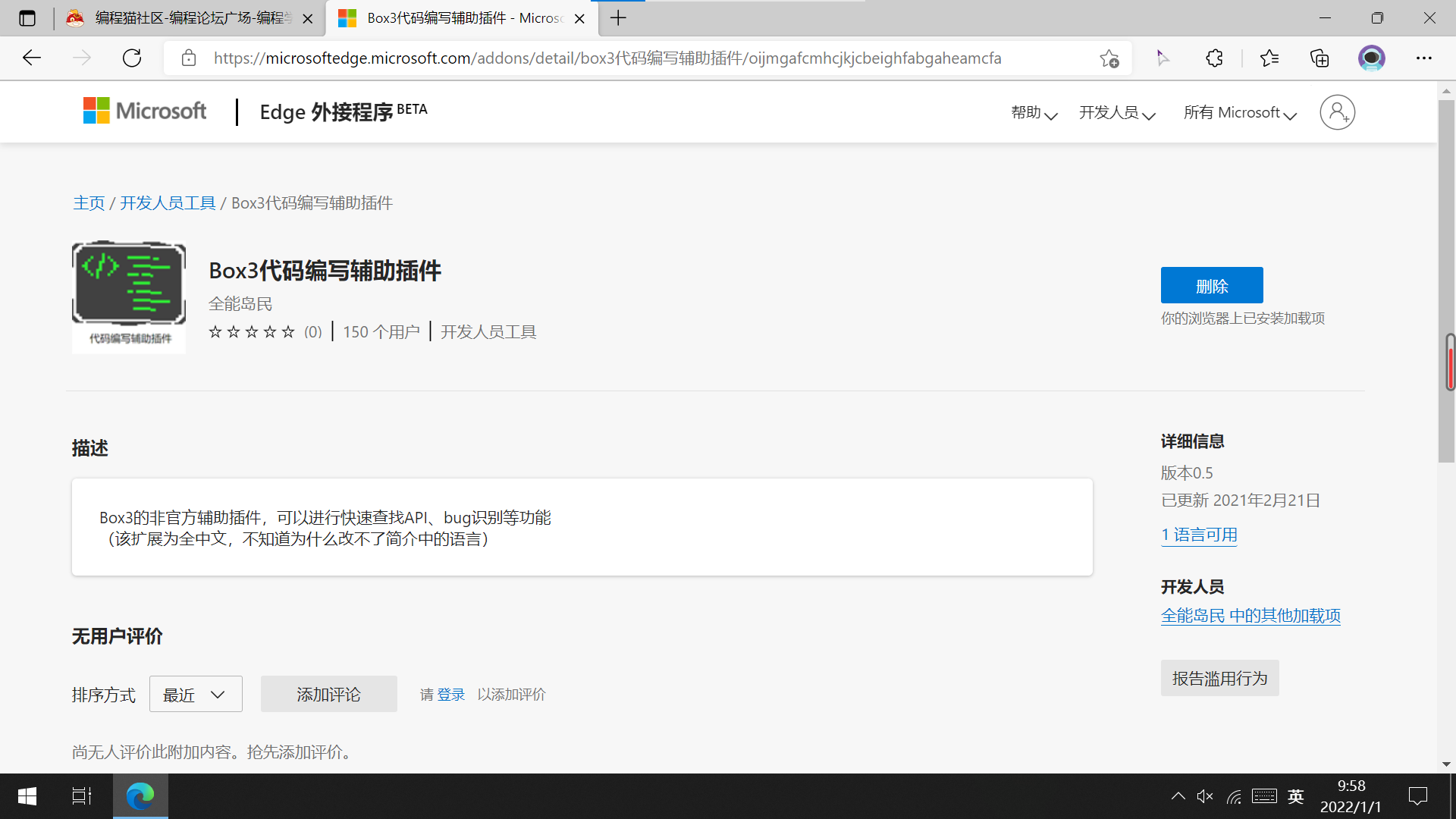Show hidden system tray icons
The width and height of the screenshot is (1456, 819).
[1178, 796]
